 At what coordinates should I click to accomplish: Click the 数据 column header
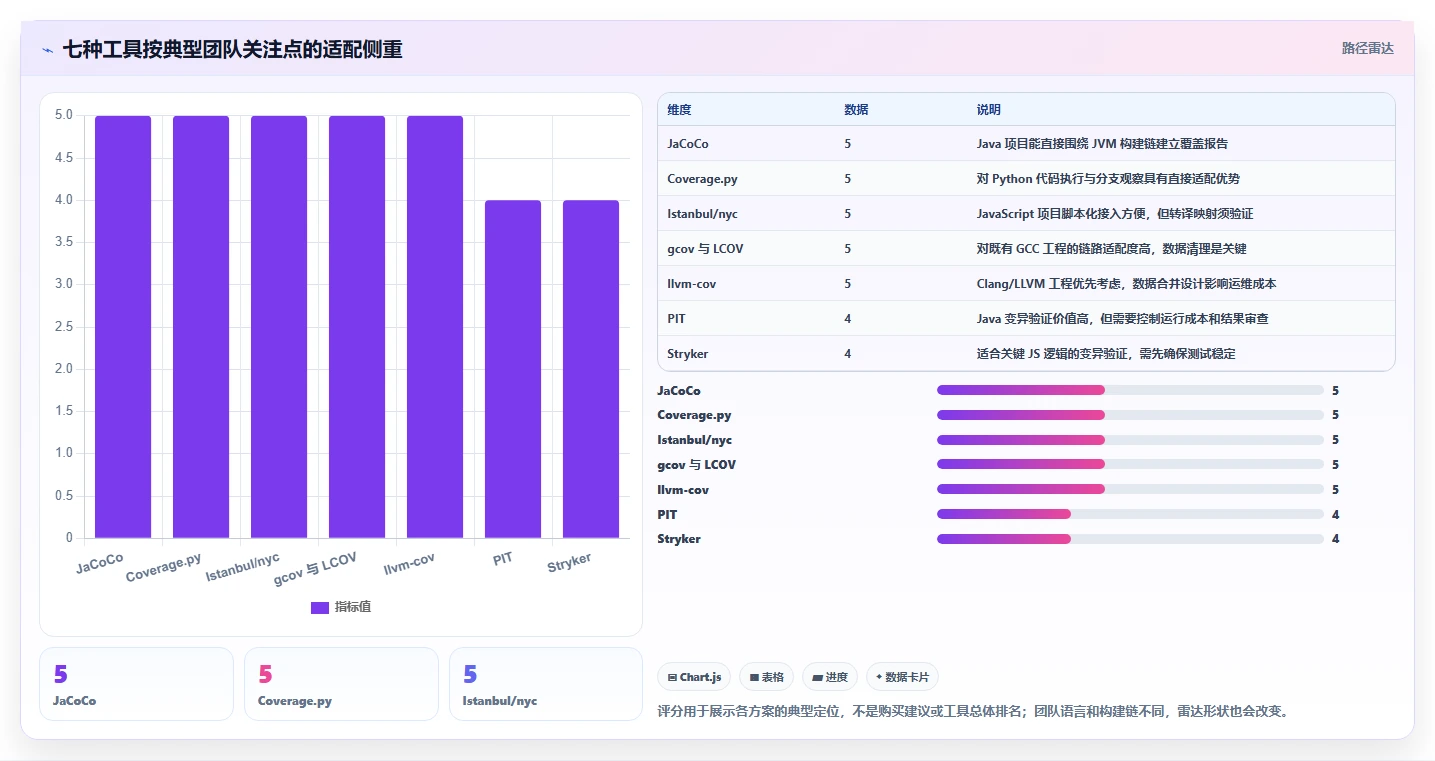856,109
